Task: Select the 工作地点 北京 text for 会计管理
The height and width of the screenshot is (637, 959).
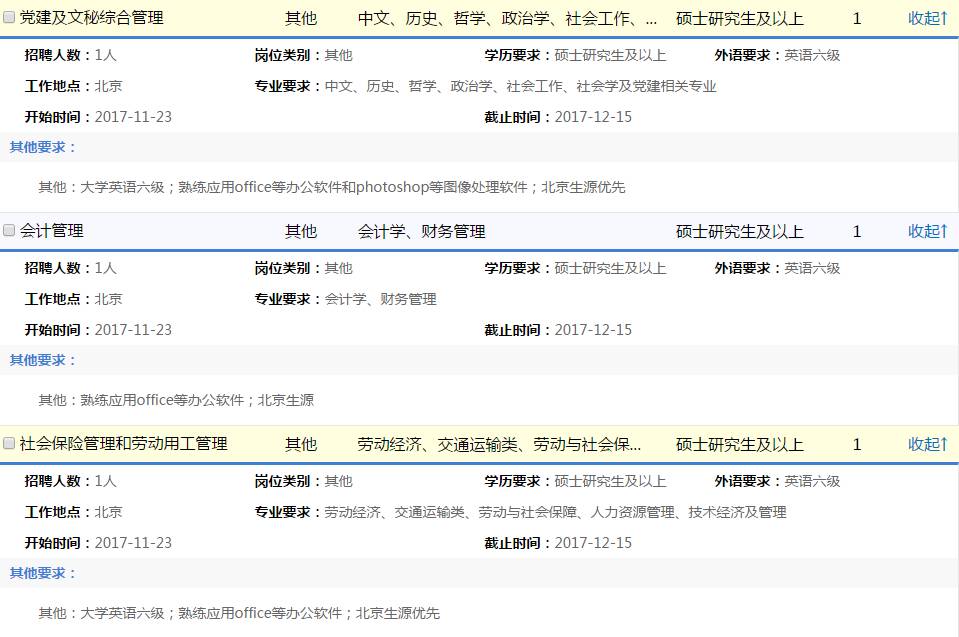Action: coord(108,298)
